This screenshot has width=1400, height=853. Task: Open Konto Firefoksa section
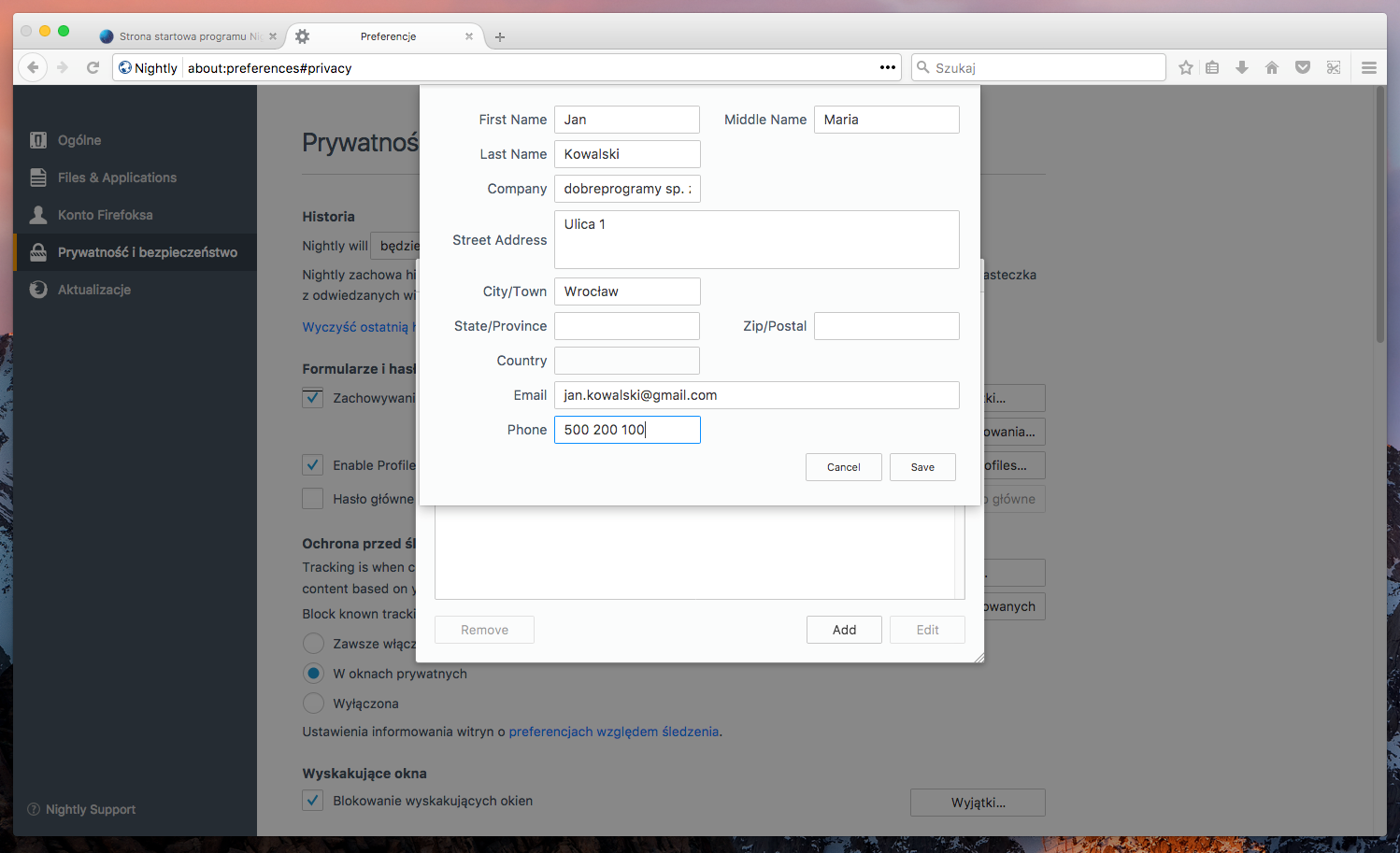point(135,215)
